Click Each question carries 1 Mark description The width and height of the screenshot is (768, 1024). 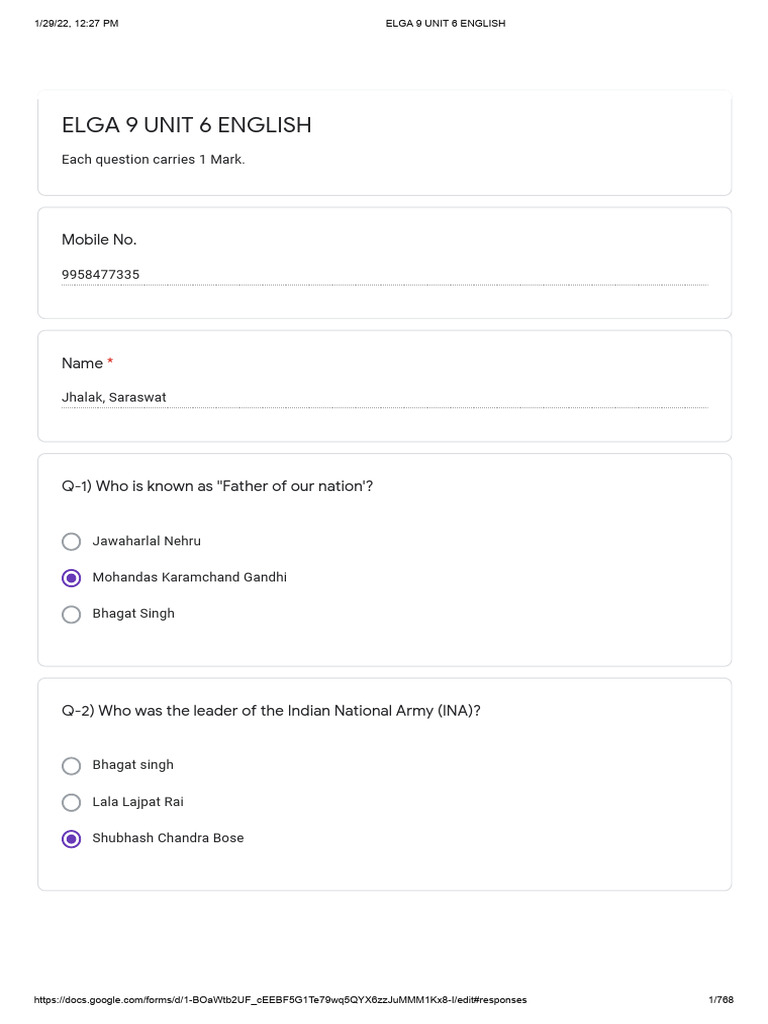[153, 159]
